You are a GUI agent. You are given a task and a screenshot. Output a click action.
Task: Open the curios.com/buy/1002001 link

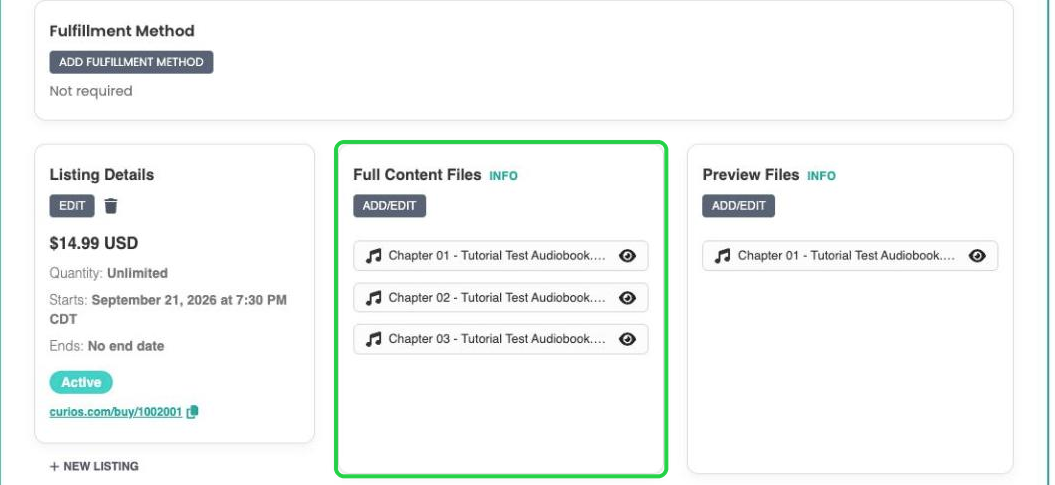(116, 412)
